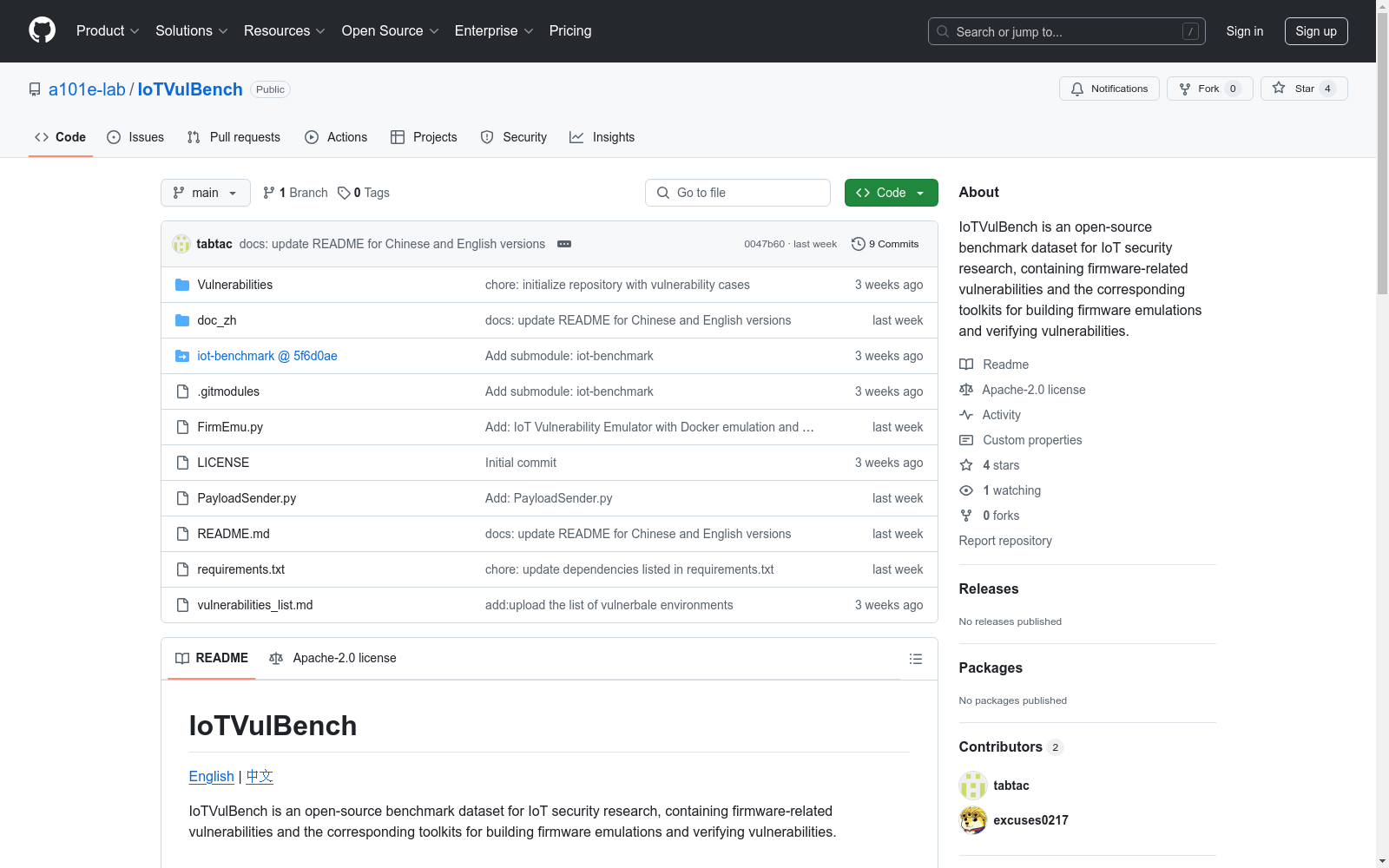Open the English README link

click(212, 776)
